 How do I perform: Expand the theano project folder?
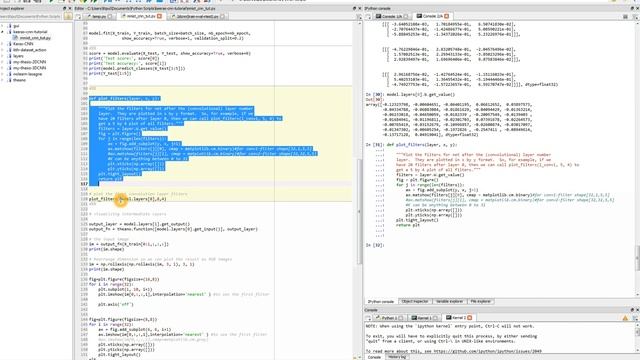[2, 80]
